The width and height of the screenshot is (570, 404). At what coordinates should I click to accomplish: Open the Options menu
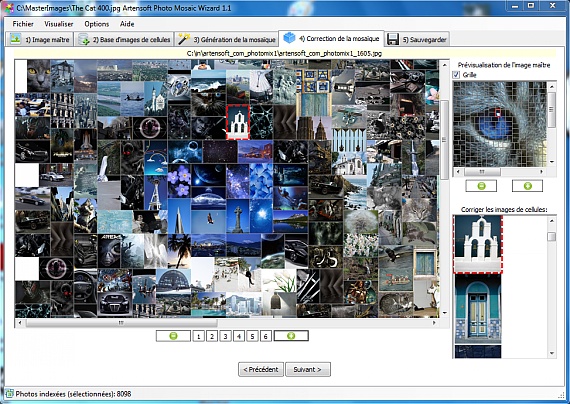click(x=96, y=24)
